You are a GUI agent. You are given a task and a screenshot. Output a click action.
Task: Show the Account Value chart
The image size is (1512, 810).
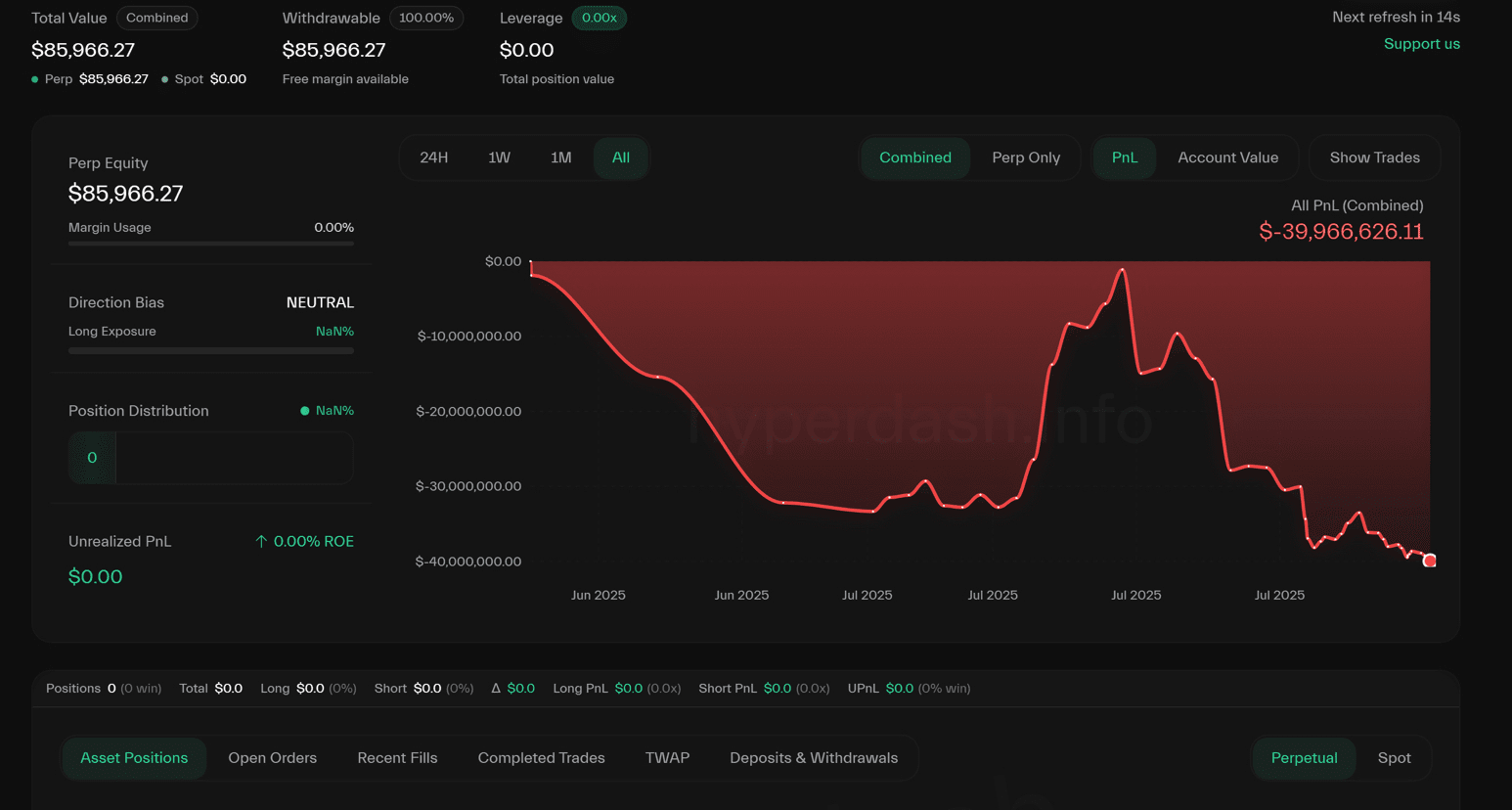coord(1227,157)
